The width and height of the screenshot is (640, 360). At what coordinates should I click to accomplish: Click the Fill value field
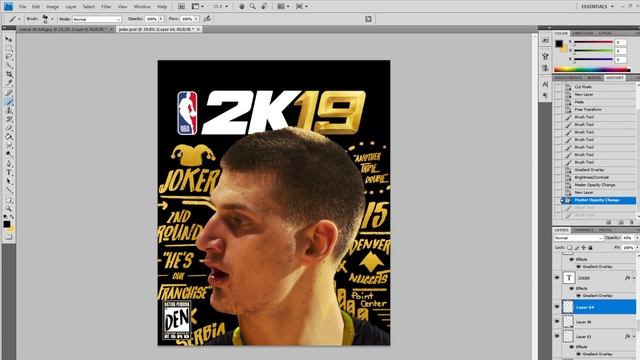(x=628, y=248)
